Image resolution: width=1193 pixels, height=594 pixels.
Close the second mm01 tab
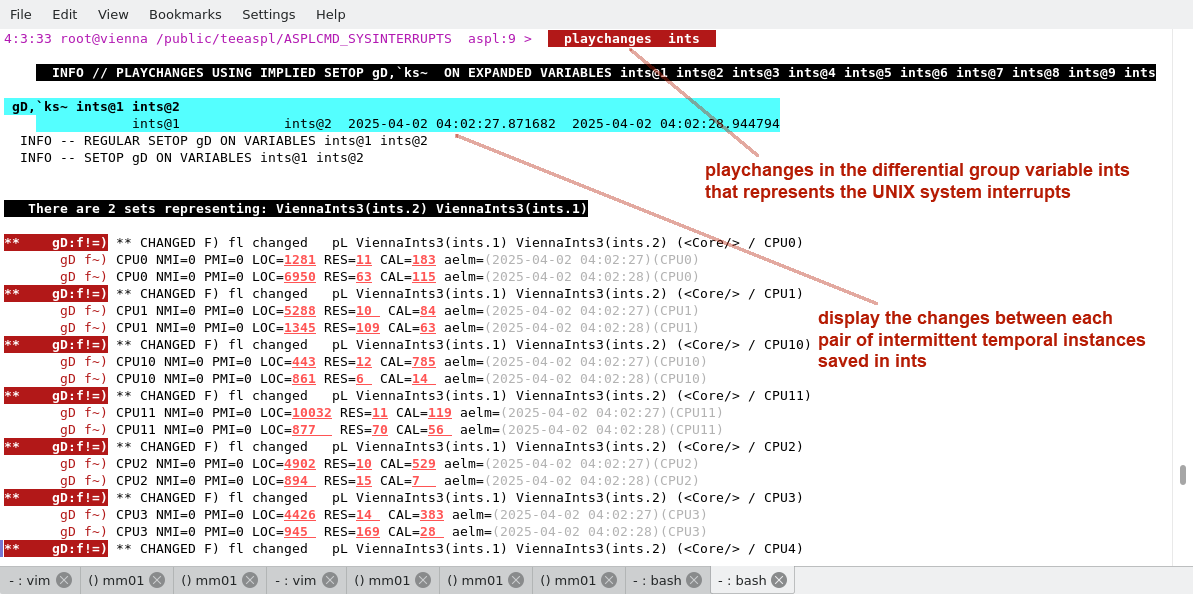click(x=251, y=580)
